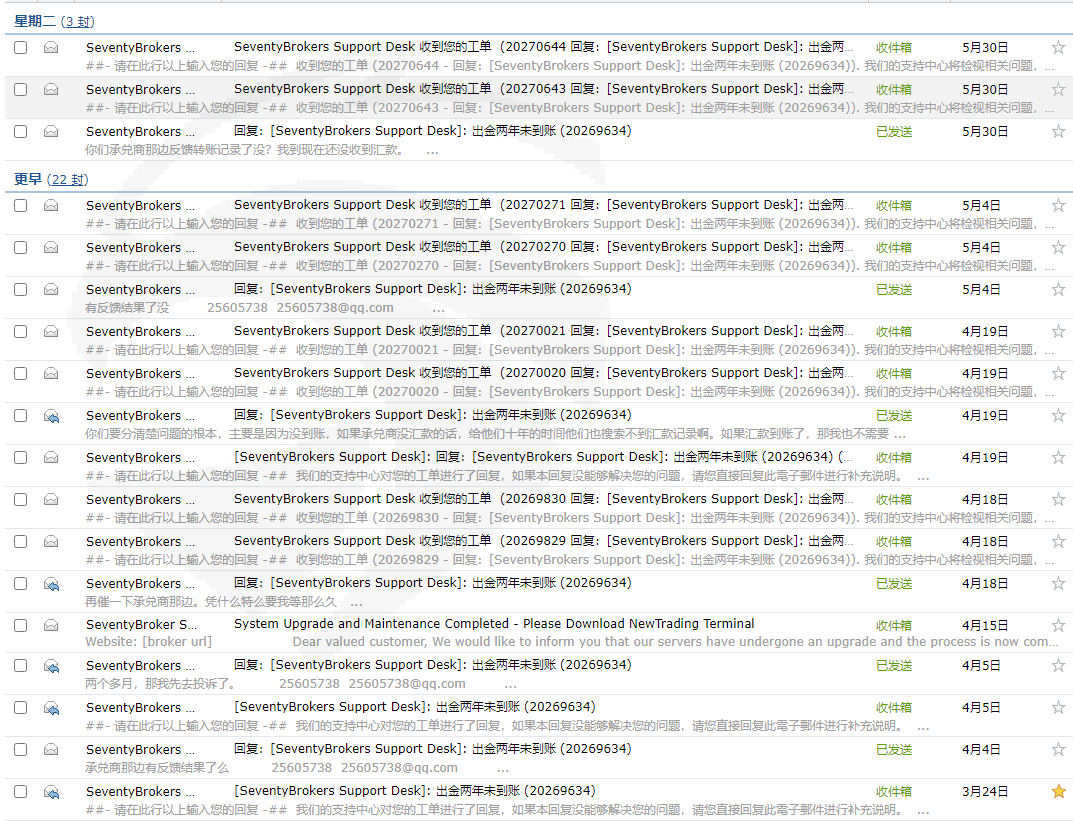Click sender 'SeventyBroker S...' on 4月15日 email
Screen dimensions: 1073x821
coord(141,625)
